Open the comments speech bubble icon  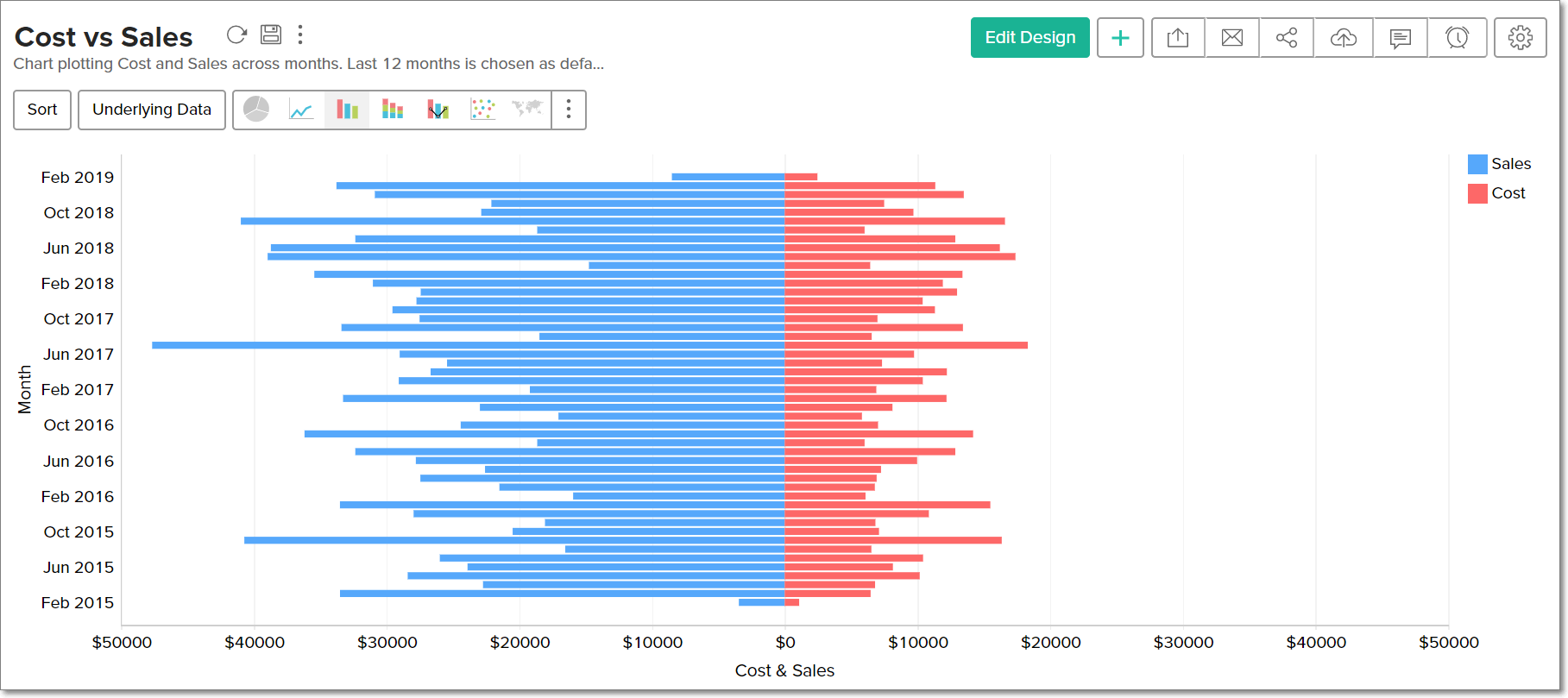(1401, 38)
